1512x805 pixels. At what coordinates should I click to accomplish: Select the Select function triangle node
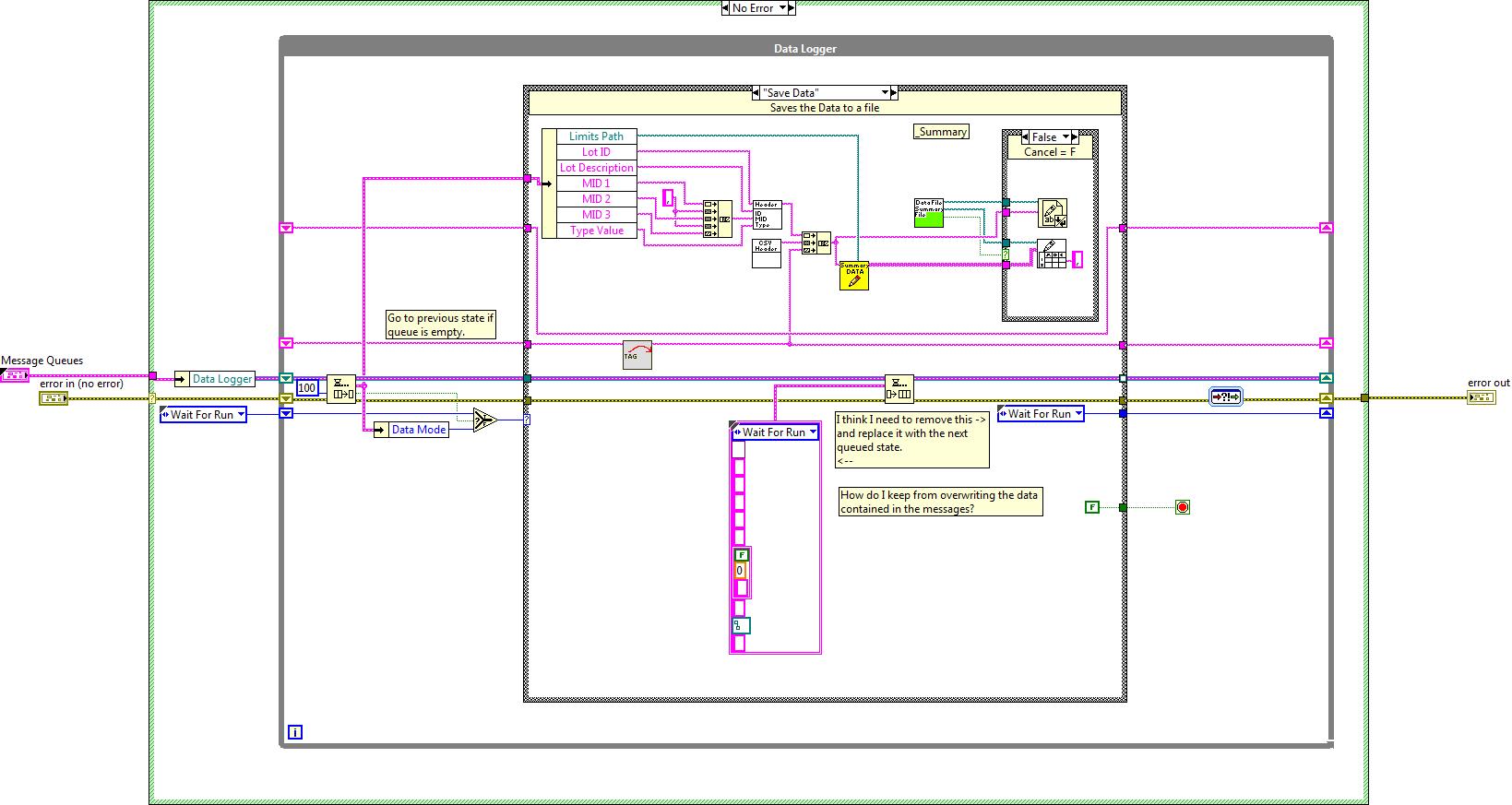pos(485,420)
